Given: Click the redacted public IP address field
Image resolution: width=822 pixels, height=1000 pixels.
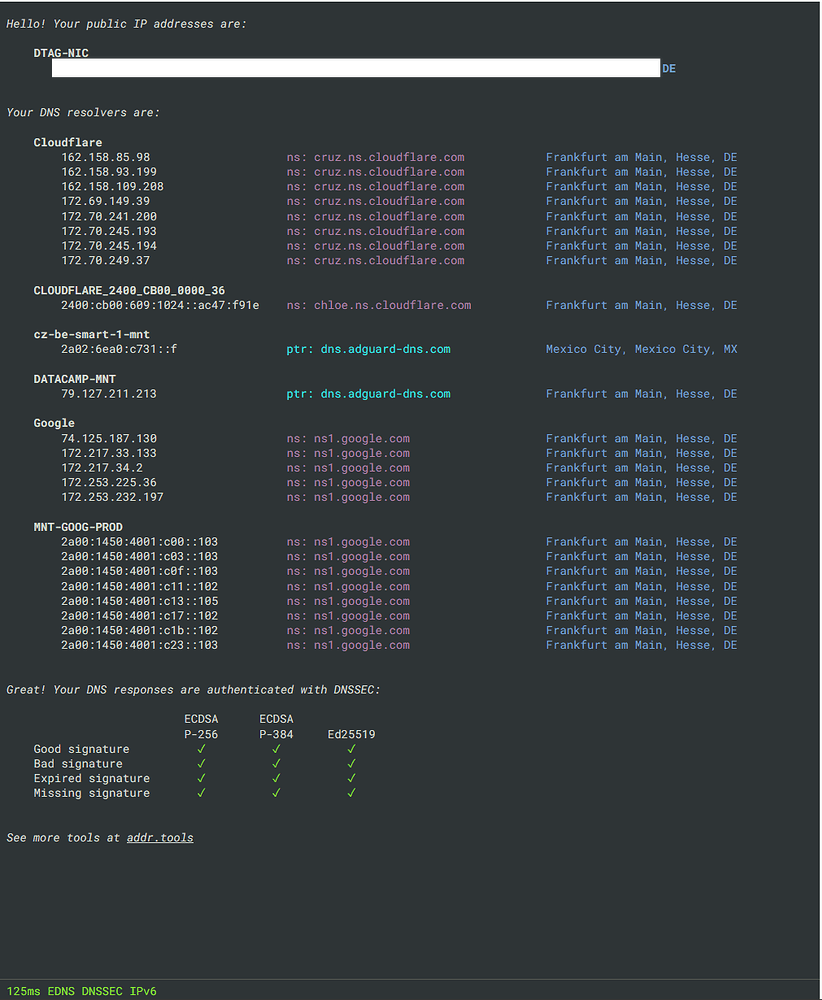Looking at the screenshot, I should pos(356,68).
